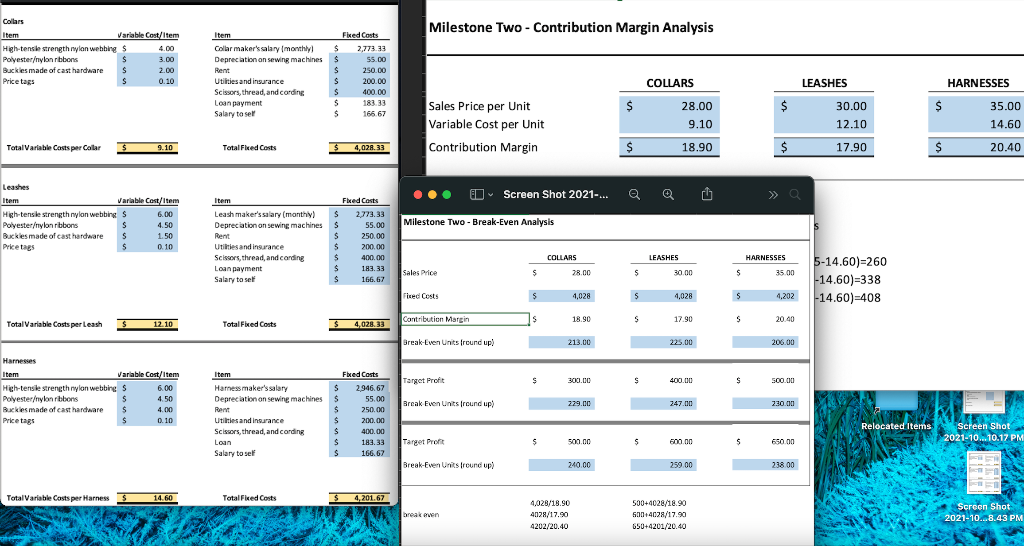Click Total Variable Costs per Leash value 12.10

(148, 324)
